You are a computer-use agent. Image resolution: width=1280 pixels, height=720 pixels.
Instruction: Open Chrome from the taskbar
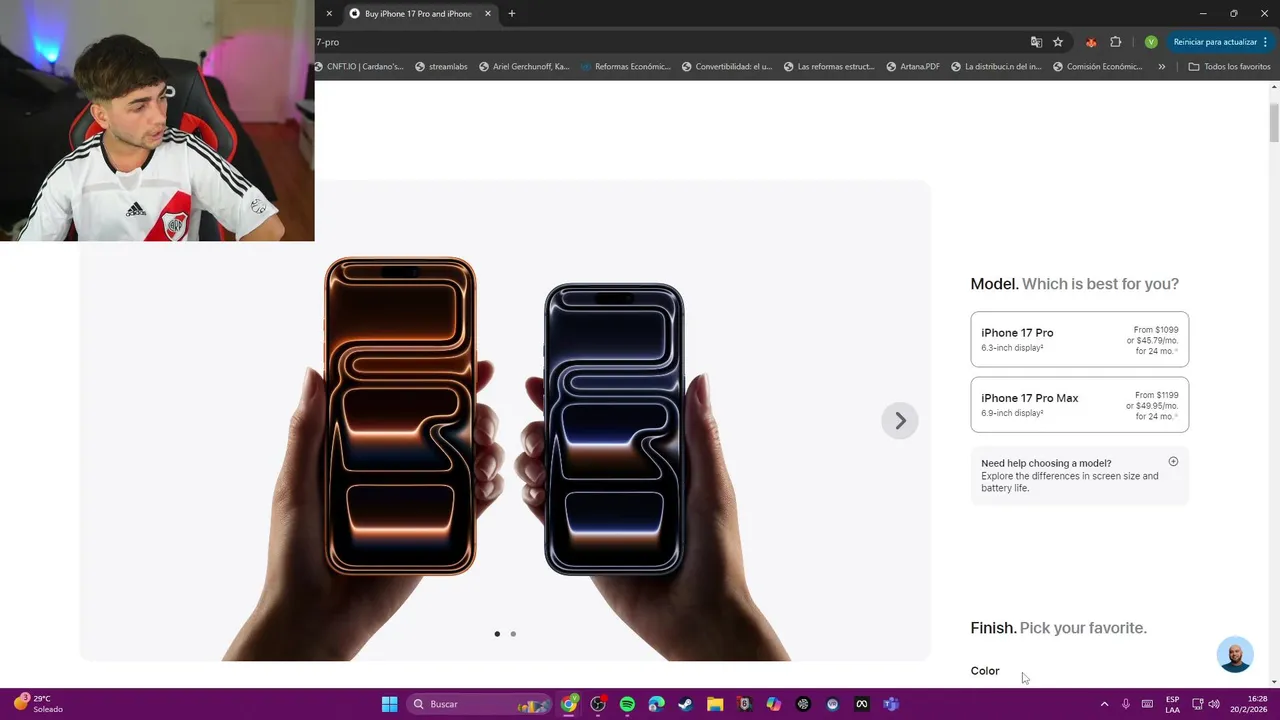pos(569,704)
